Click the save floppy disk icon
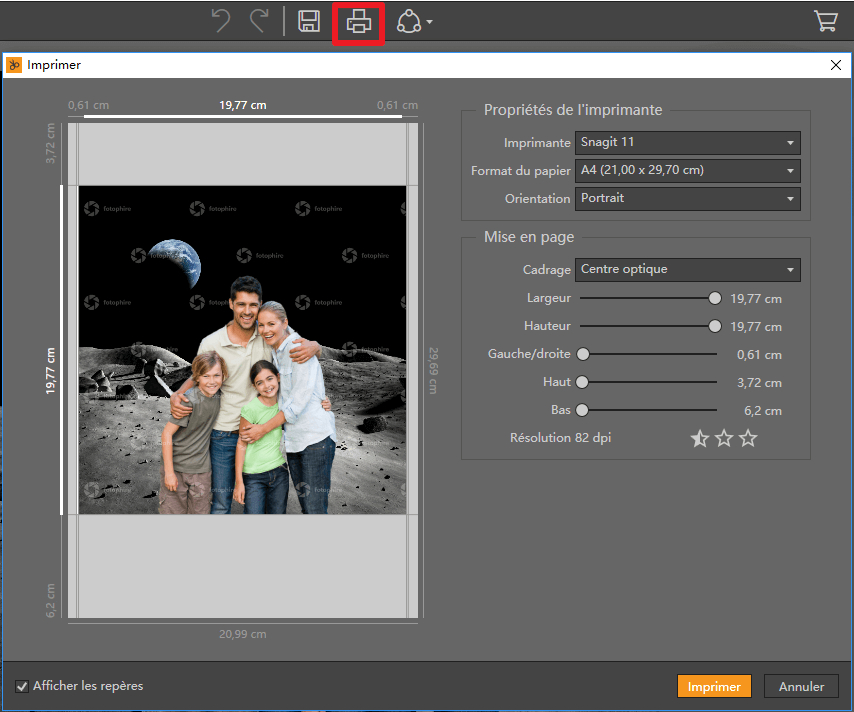 [x=309, y=22]
